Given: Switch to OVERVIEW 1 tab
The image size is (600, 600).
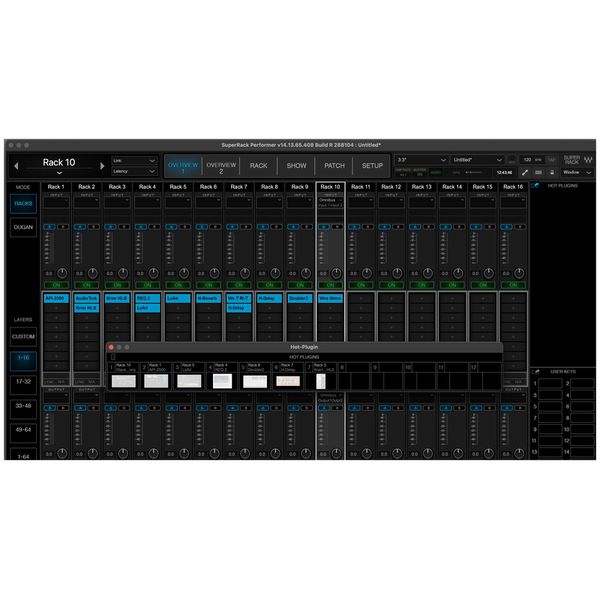Looking at the screenshot, I should [183, 168].
